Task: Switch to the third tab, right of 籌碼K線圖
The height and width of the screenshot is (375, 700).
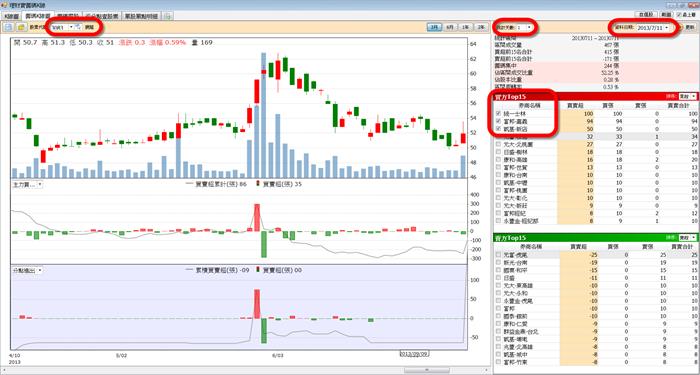Action: pos(69,16)
